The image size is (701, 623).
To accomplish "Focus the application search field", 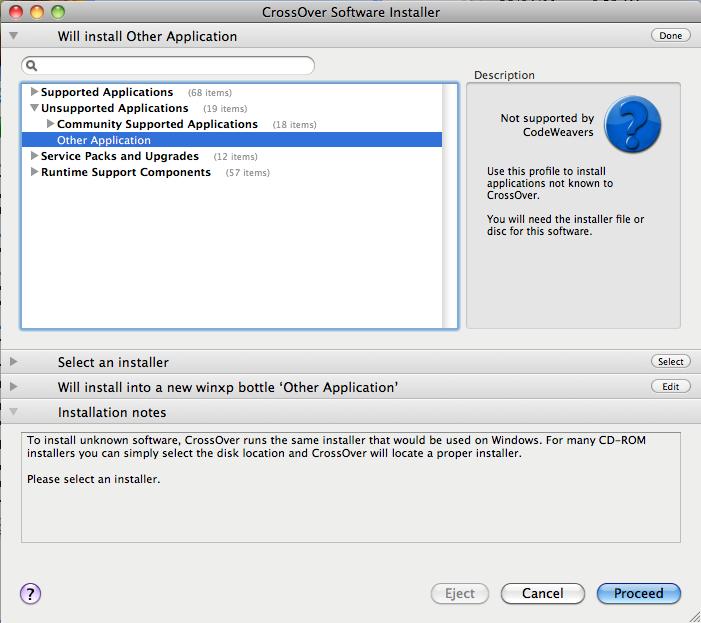I will (x=168, y=66).
